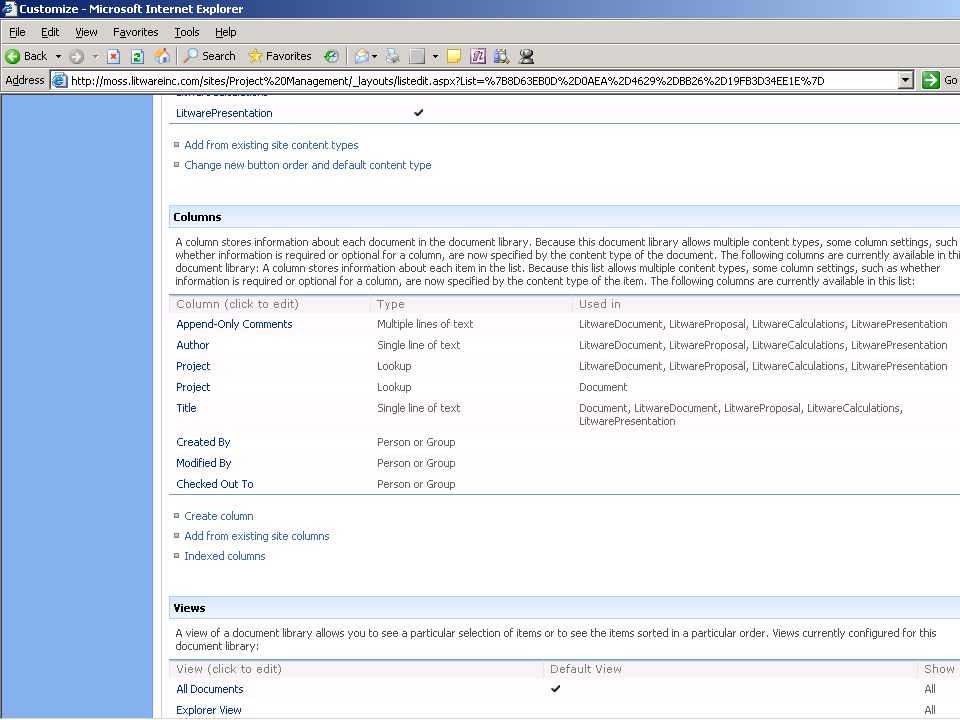Click the Internet Explorer title bar icon
960x720 pixels.
pyautogui.click(x=9, y=9)
